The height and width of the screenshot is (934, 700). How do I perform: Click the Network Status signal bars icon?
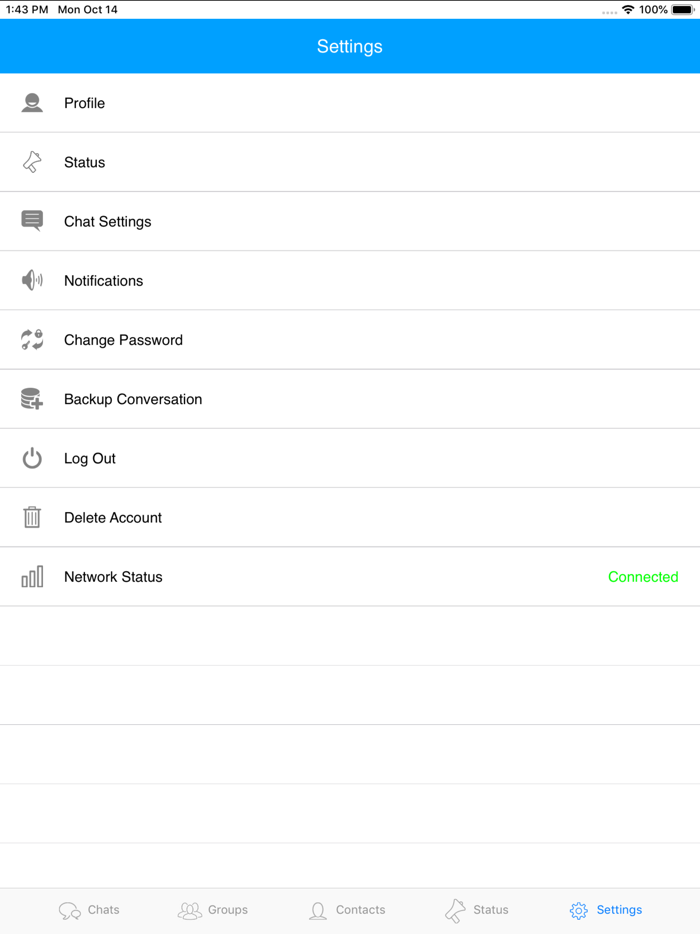[32, 577]
